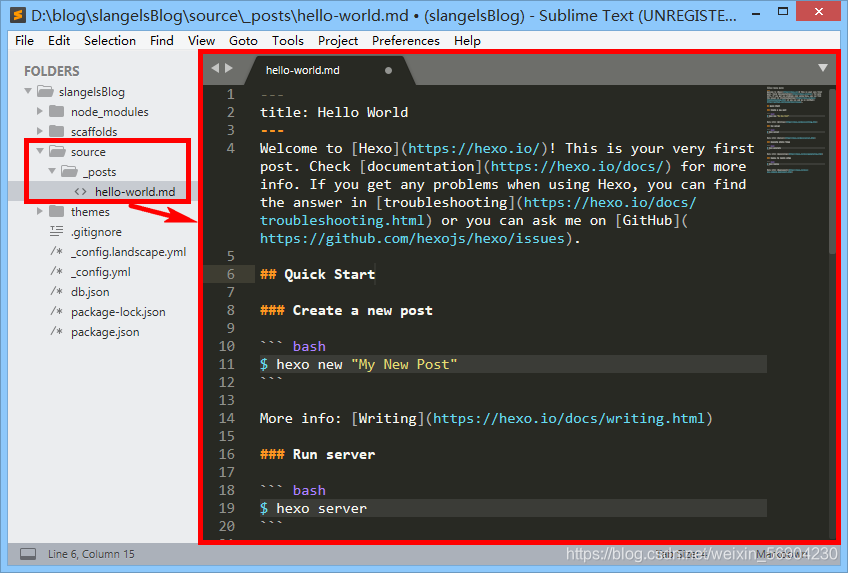Open _config.yml from the sidebar
This screenshot has height=573, width=848.
click(101, 272)
